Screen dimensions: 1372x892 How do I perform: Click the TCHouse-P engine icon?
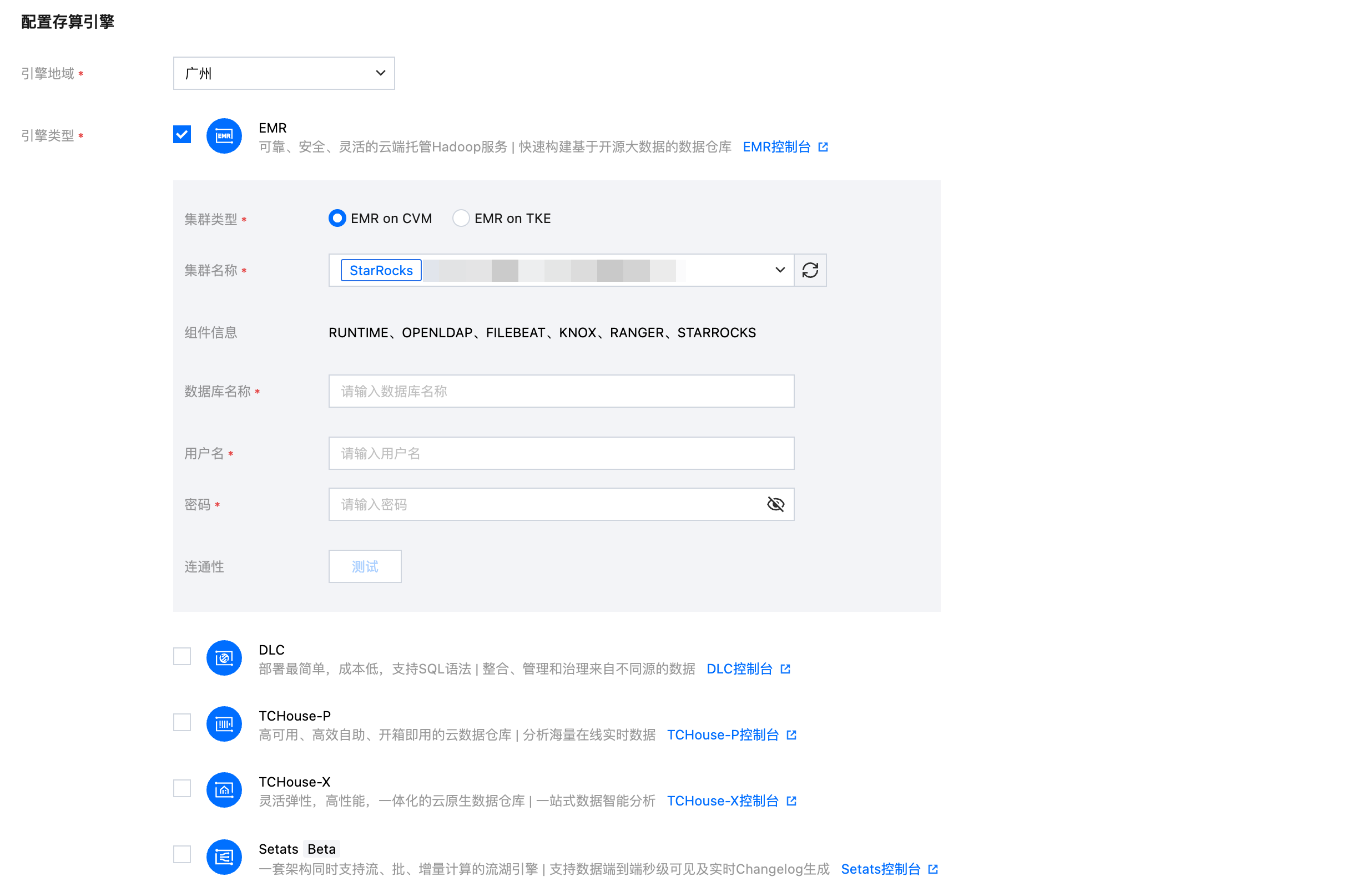tap(224, 724)
